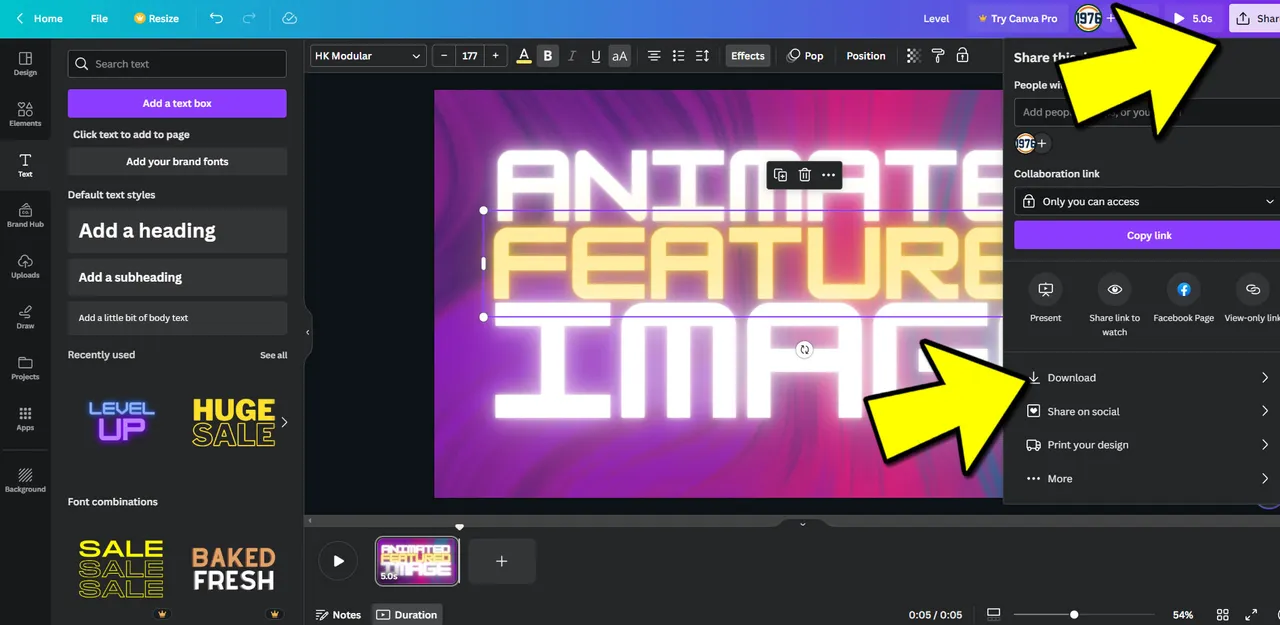
Task: Click the font size field 177
Action: pyautogui.click(x=470, y=56)
